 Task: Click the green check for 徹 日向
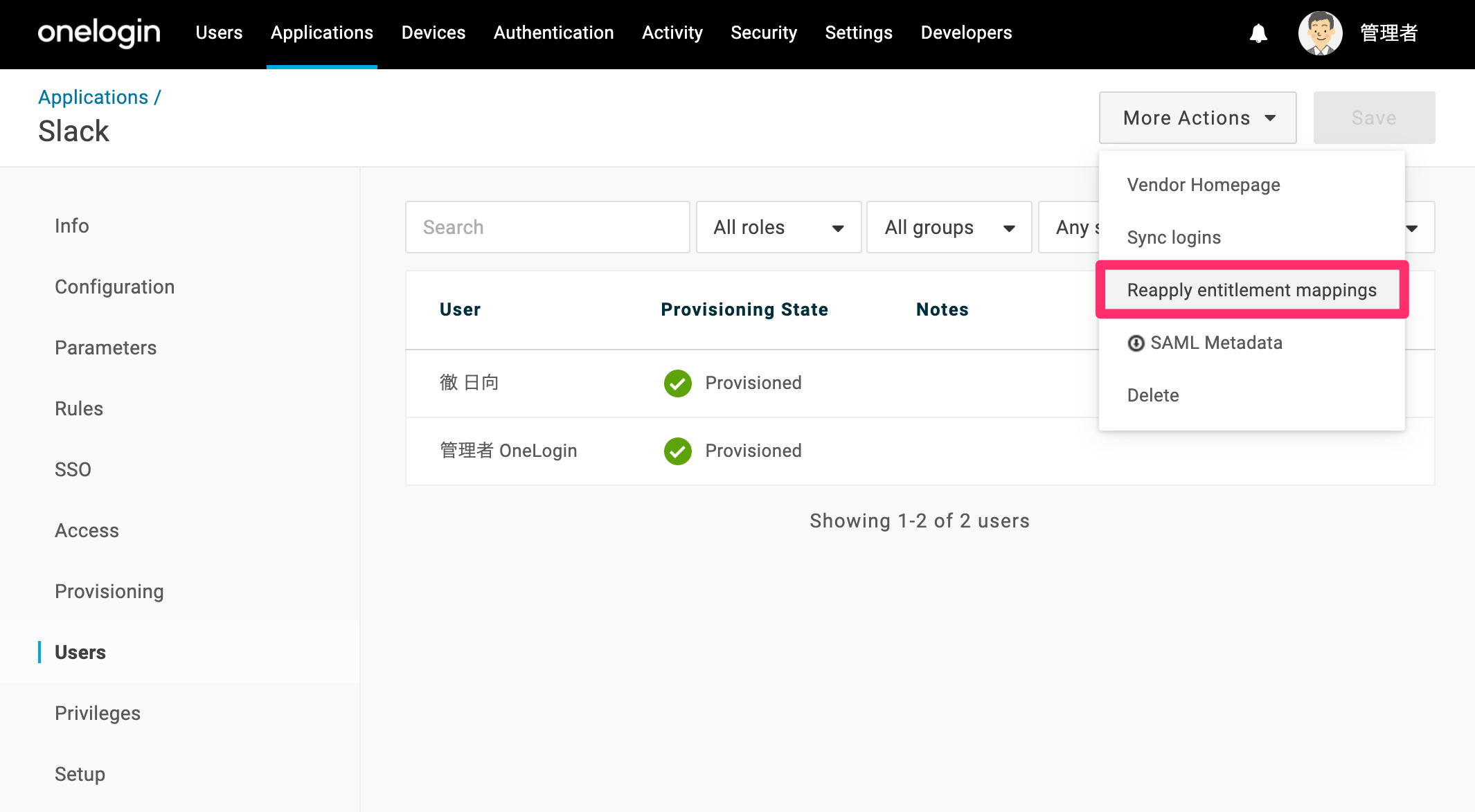(x=677, y=383)
